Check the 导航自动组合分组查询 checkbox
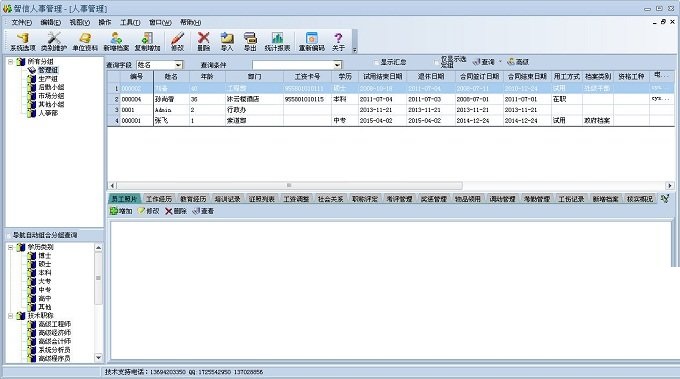The image size is (680, 379). click(x=9, y=235)
